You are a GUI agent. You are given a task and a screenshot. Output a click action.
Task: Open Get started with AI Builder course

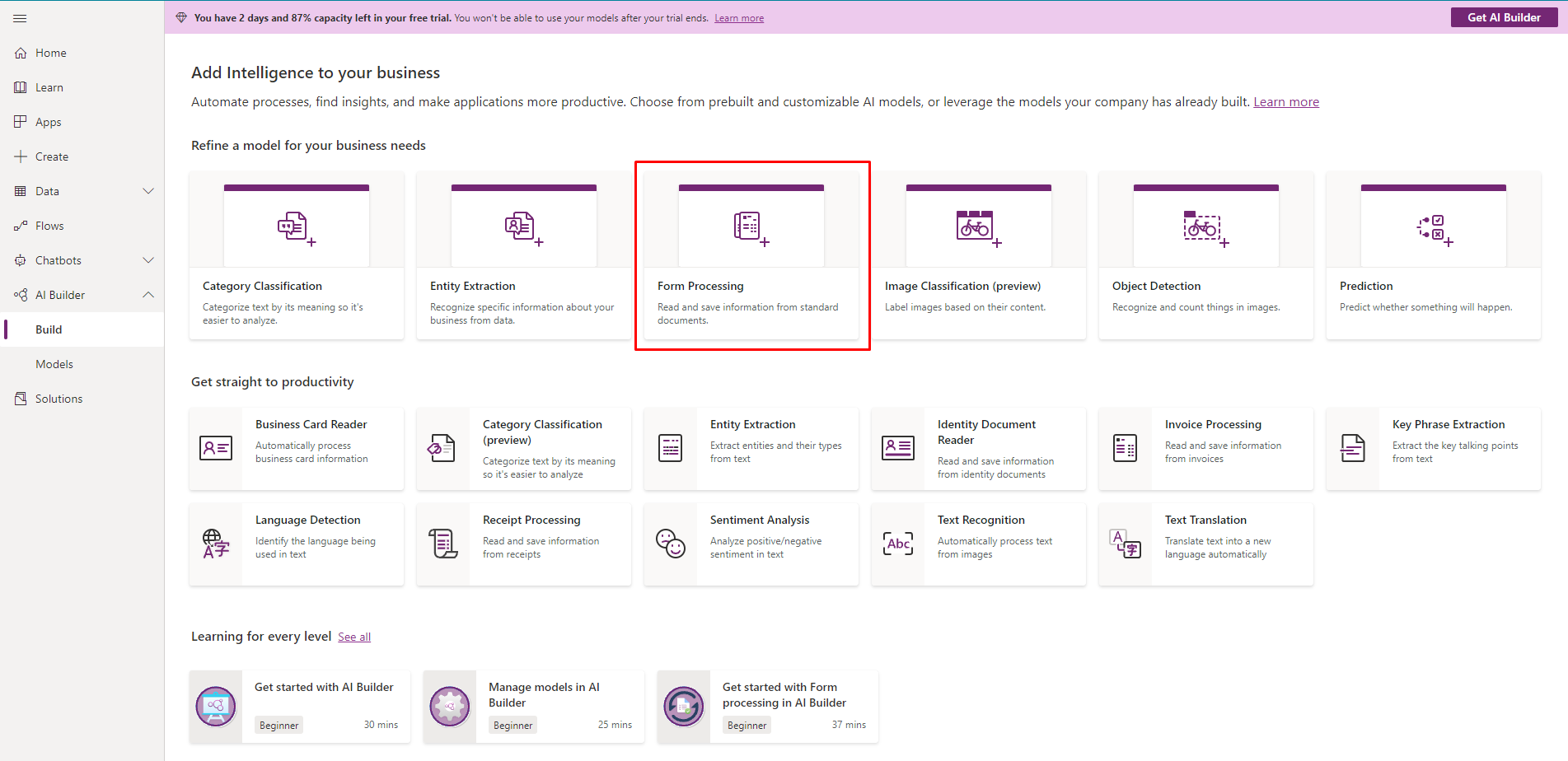tap(324, 687)
